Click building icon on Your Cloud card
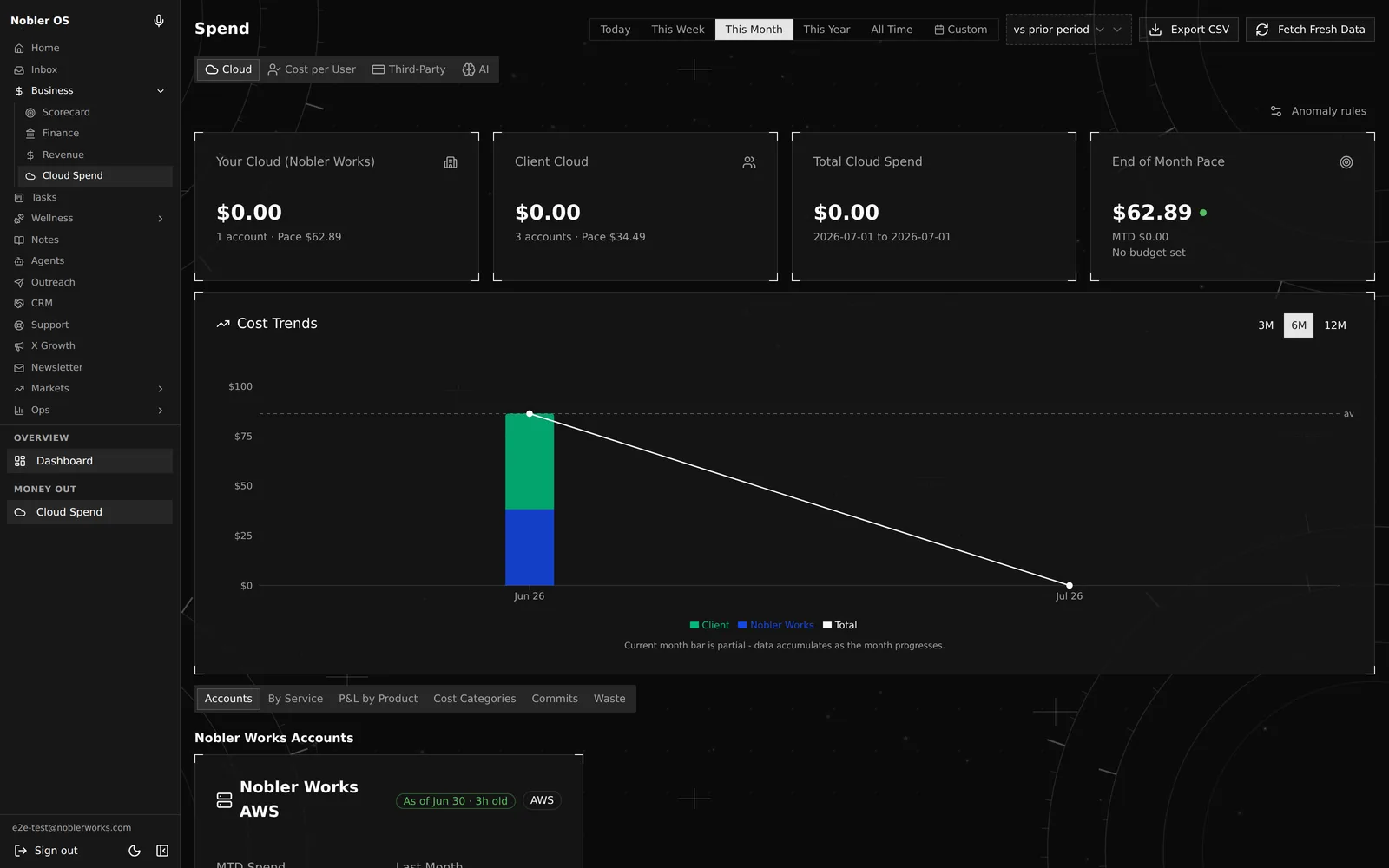Viewport: 1389px width, 868px height. pos(451,162)
